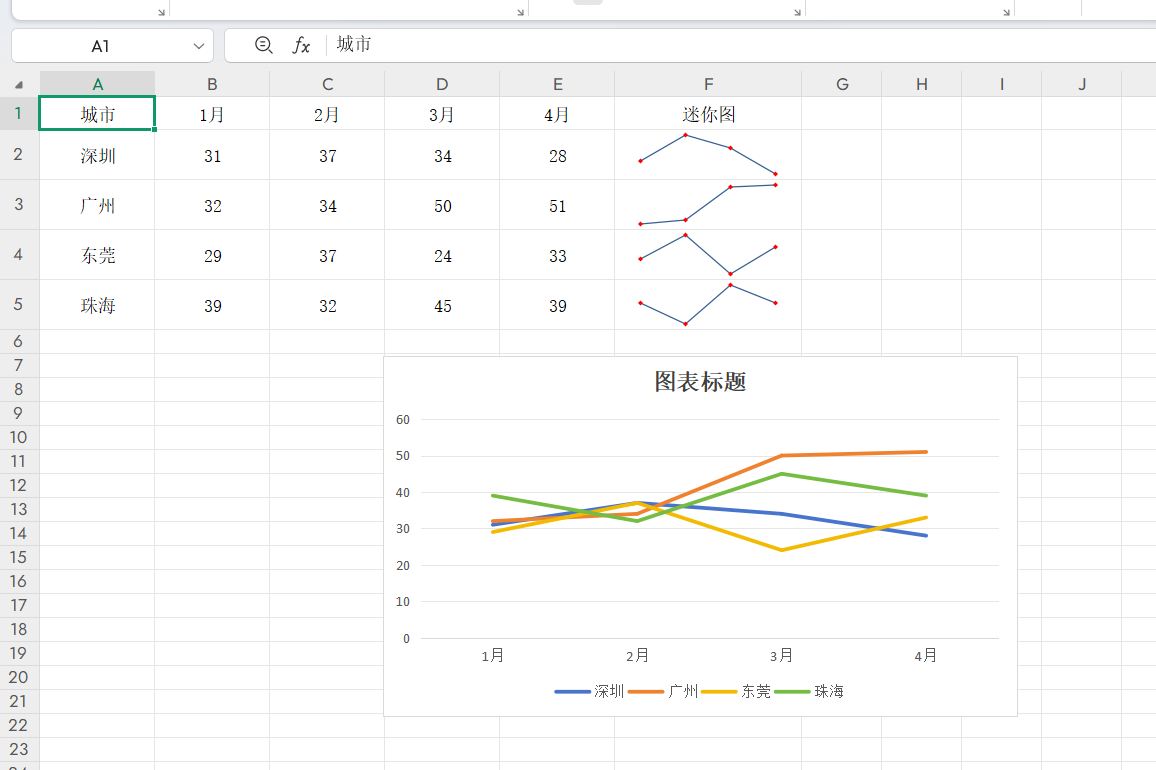This screenshot has height=770, width=1156.
Task: Select column F header
Action: (x=708, y=84)
